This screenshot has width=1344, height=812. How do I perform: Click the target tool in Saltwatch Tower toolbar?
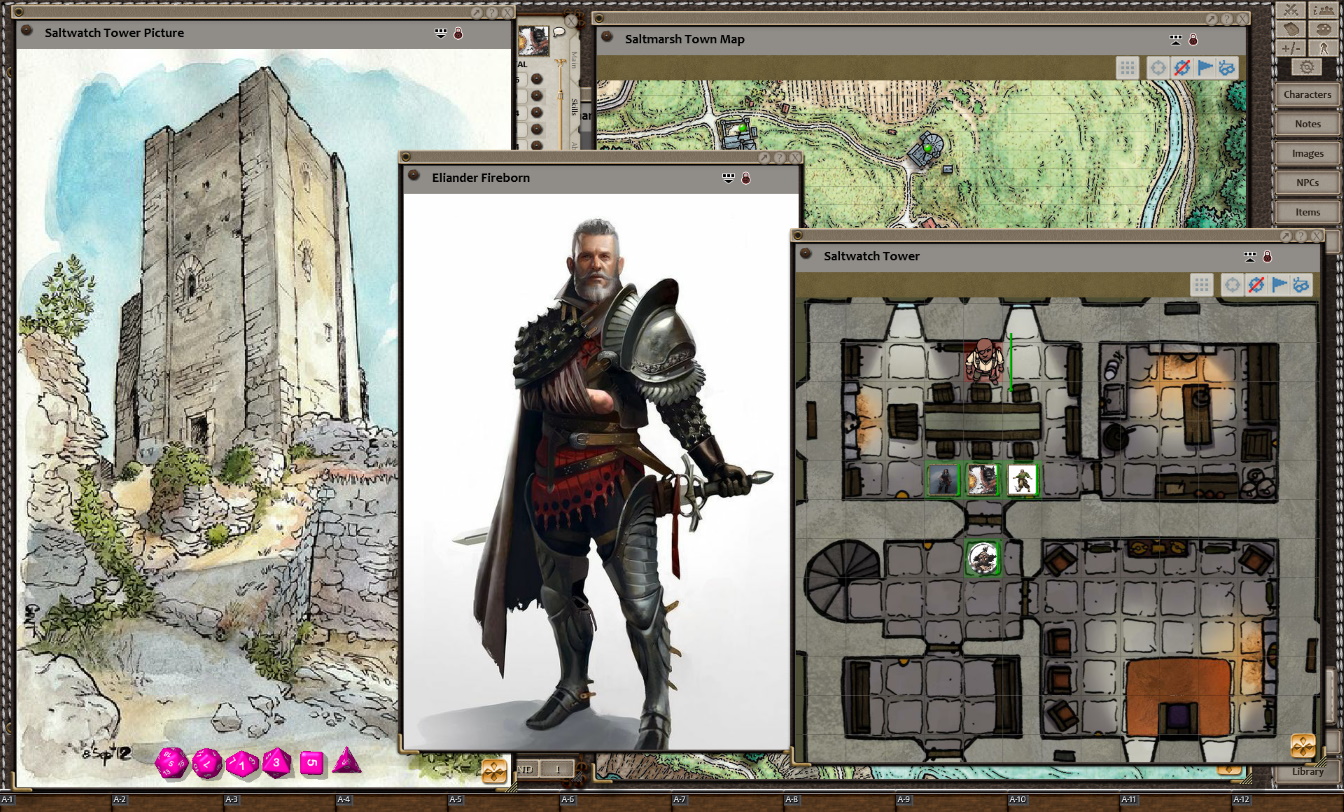click(x=1232, y=285)
